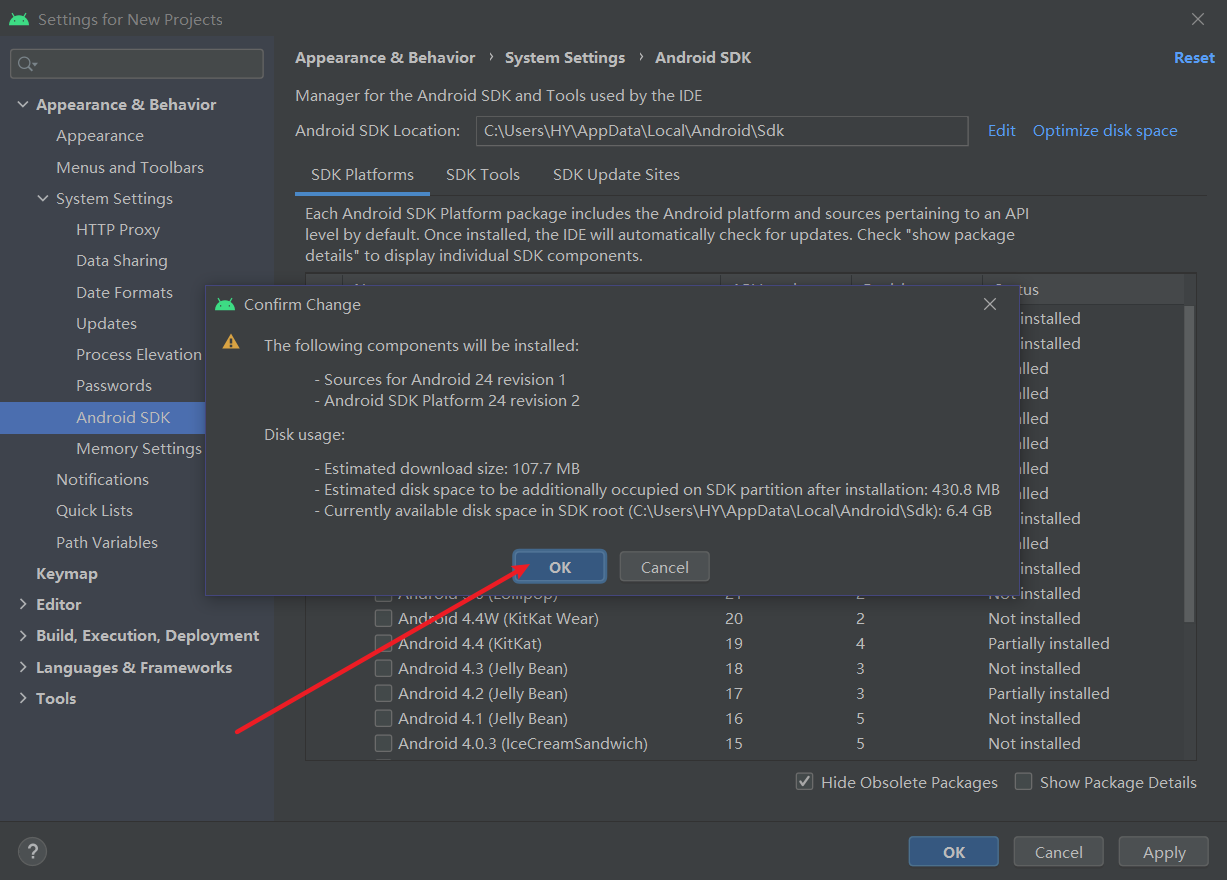Image resolution: width=1227 pixels, height=880 pixels.
Task: Click the SDK platforms list scrollbar
Action: 1189,462
